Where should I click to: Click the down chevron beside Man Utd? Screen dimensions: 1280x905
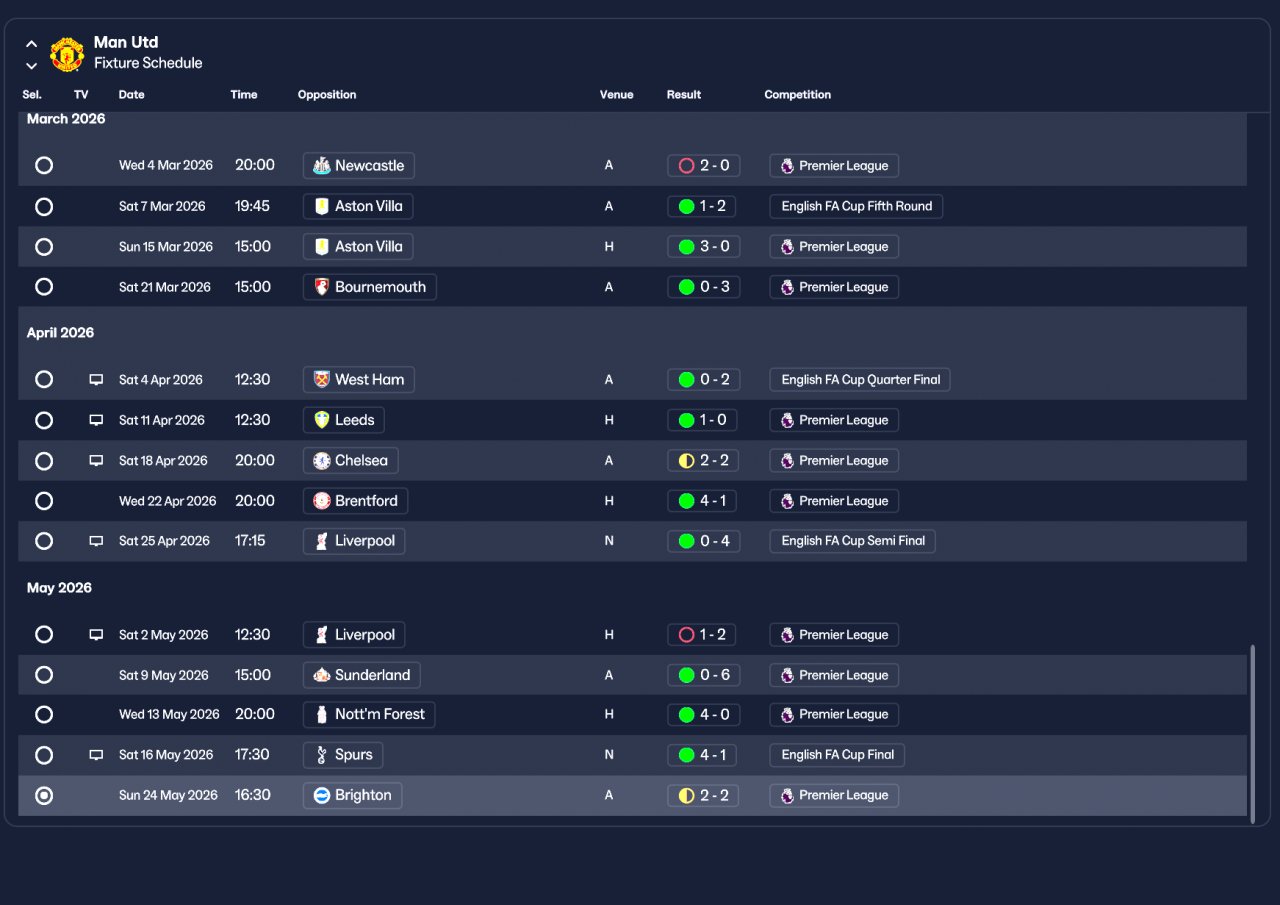coord(31,66)
